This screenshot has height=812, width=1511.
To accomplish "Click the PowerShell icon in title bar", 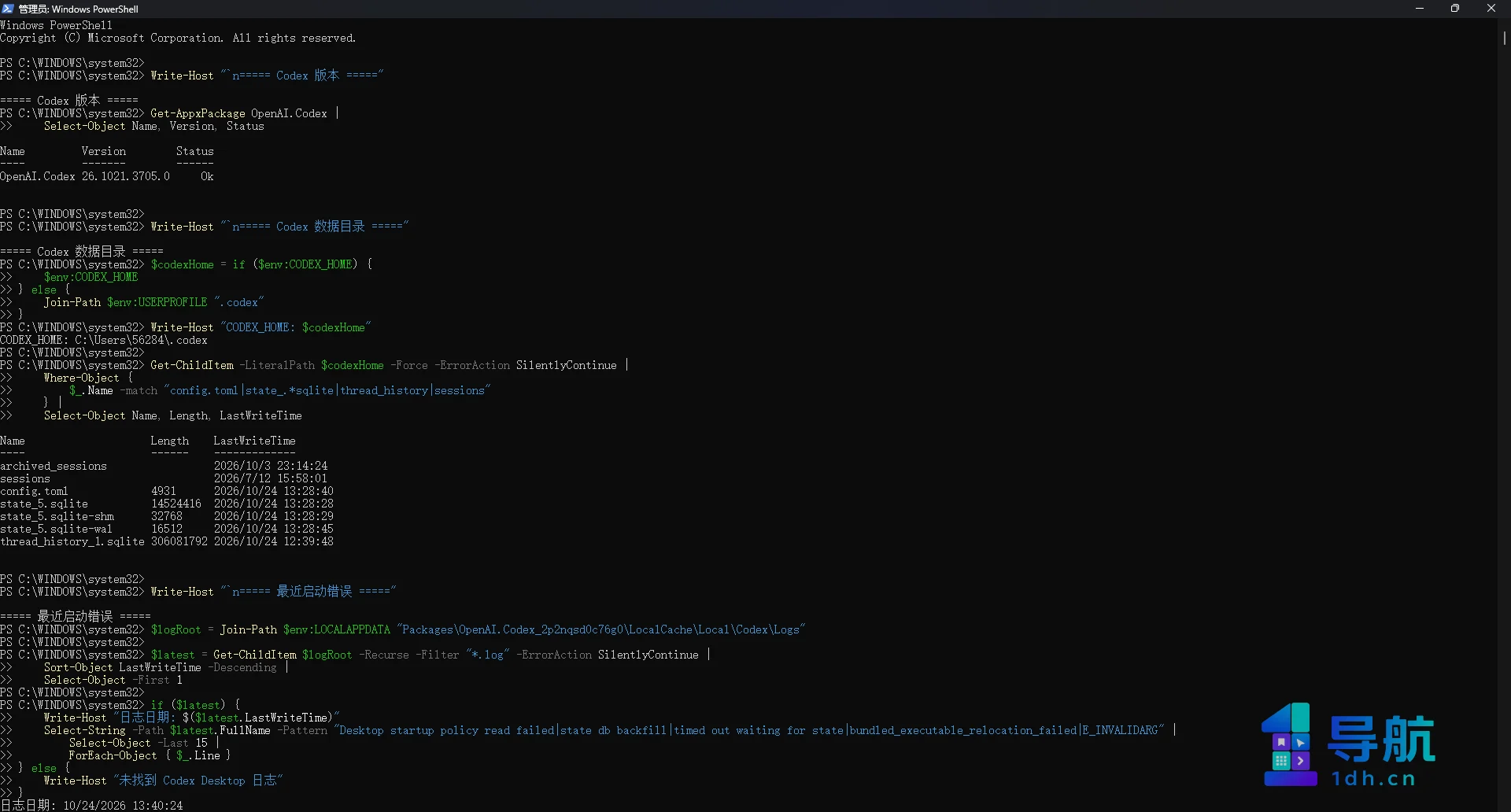I will 8,9.
